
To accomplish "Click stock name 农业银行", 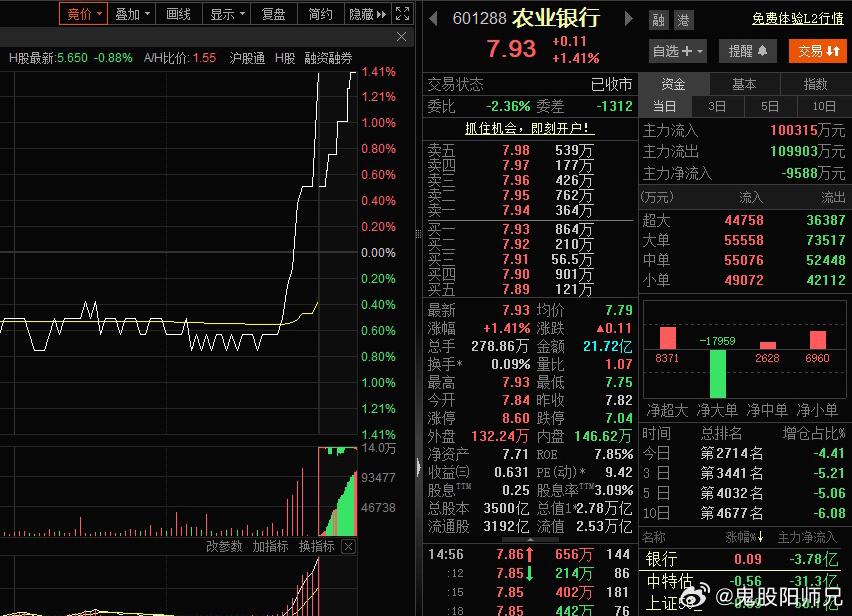I will tap(556, 18).
